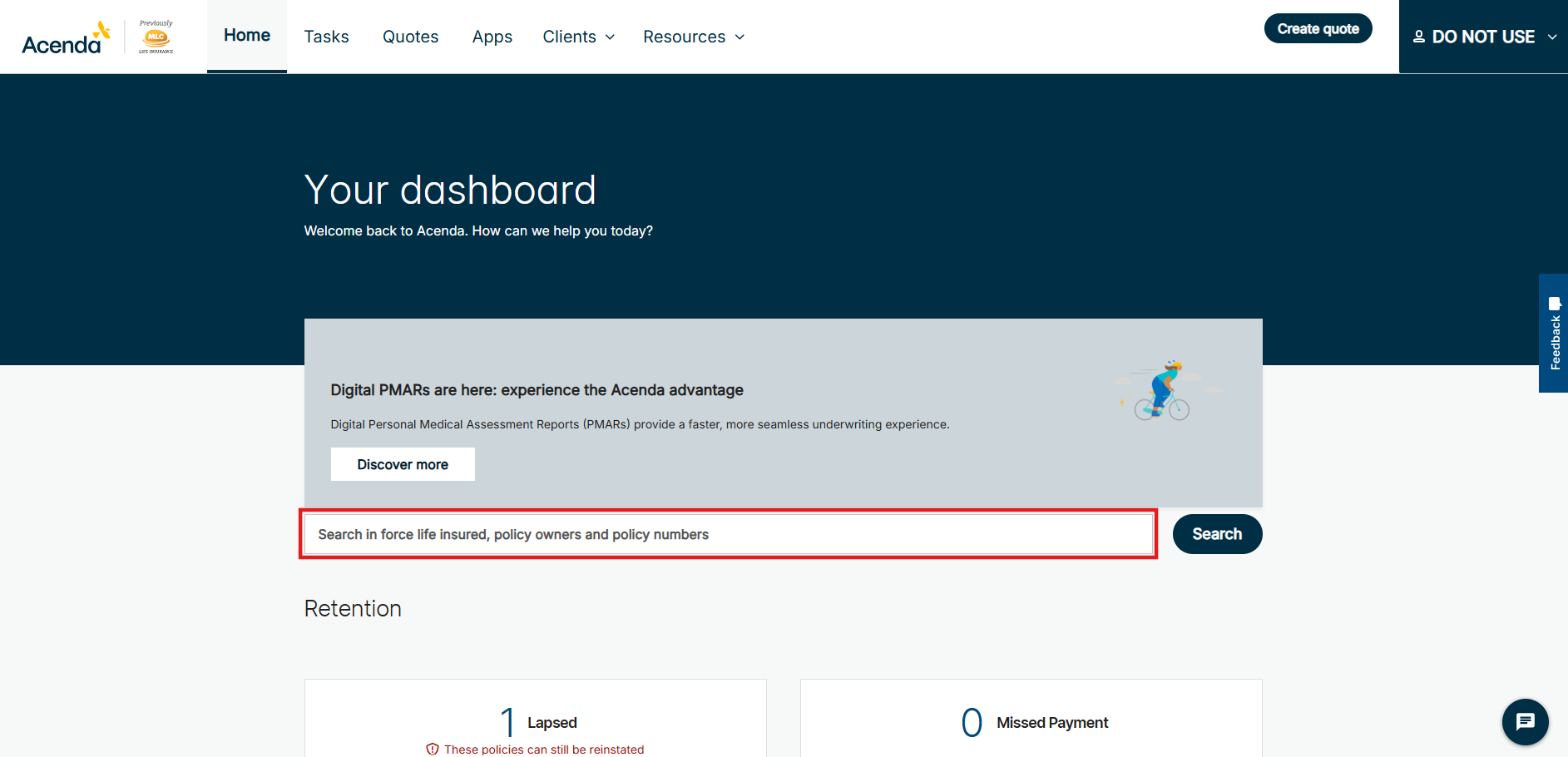1568x757 pixels.
Task: Click the MLC Life Insurance logo
Action: pos(156,37)
